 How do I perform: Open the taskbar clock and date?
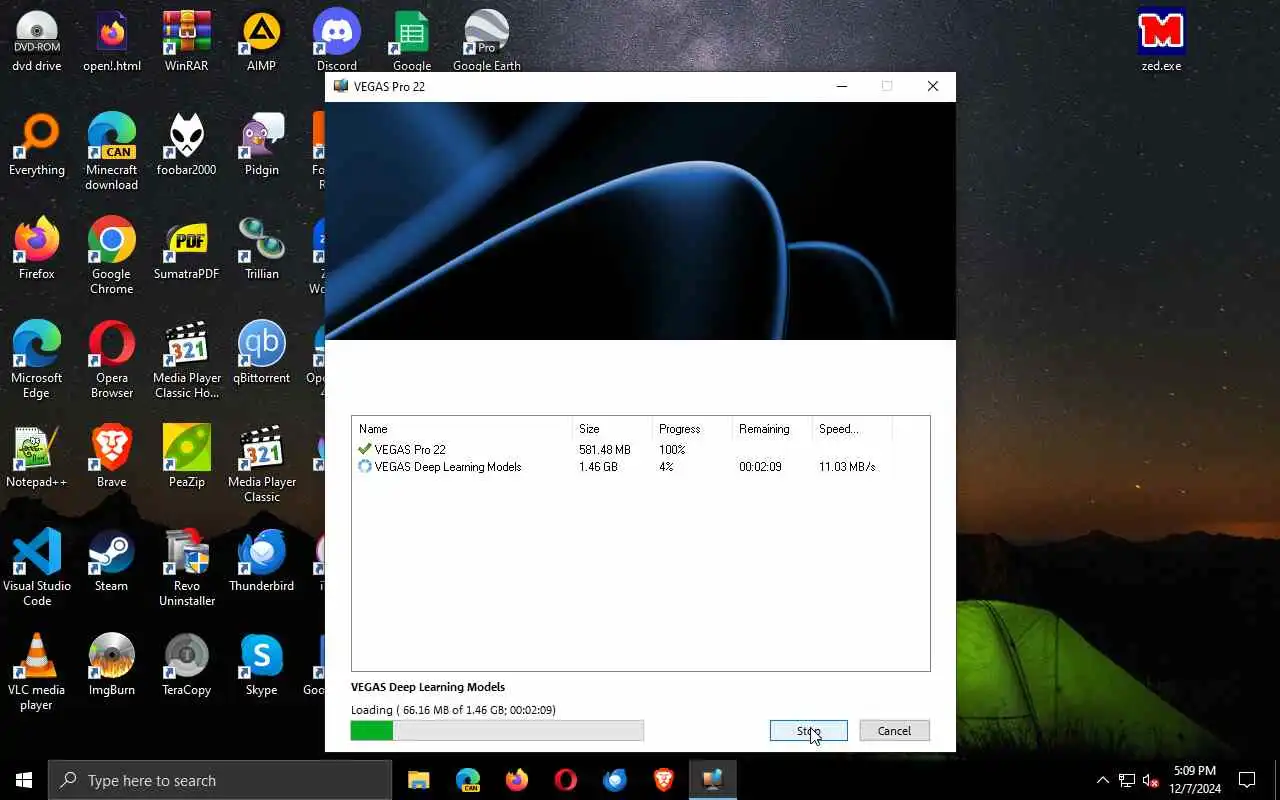(1195, 780)
